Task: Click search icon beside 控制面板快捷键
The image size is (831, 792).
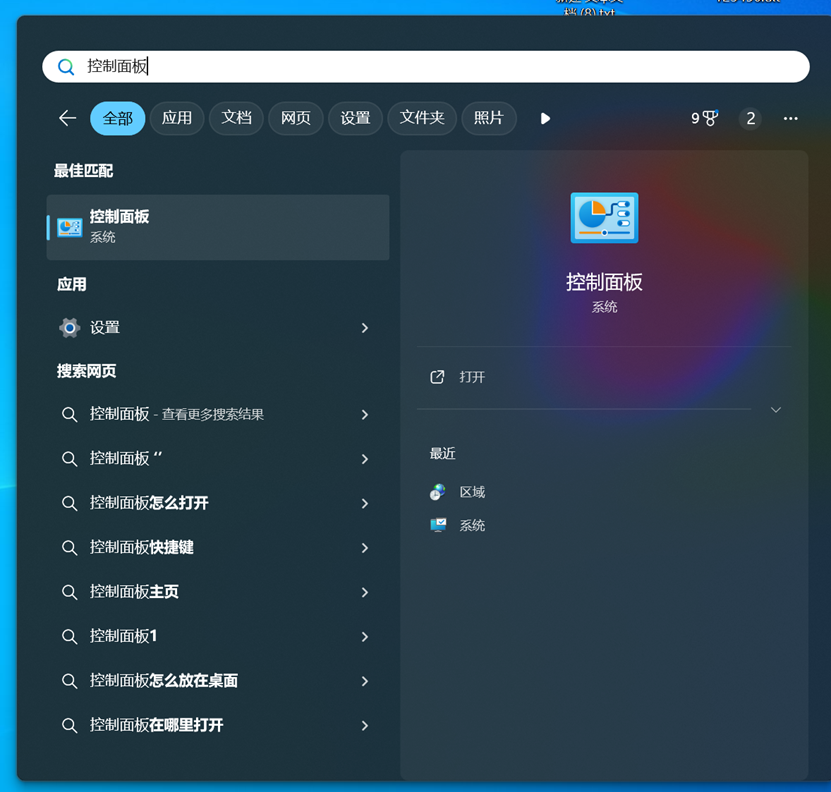Action: [69, 547]
